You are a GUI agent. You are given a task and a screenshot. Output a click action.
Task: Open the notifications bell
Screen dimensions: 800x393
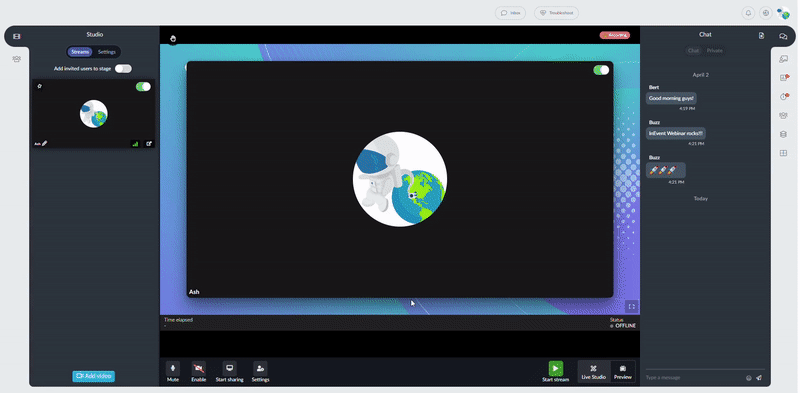pyautogui.click(x=748, y=13)
